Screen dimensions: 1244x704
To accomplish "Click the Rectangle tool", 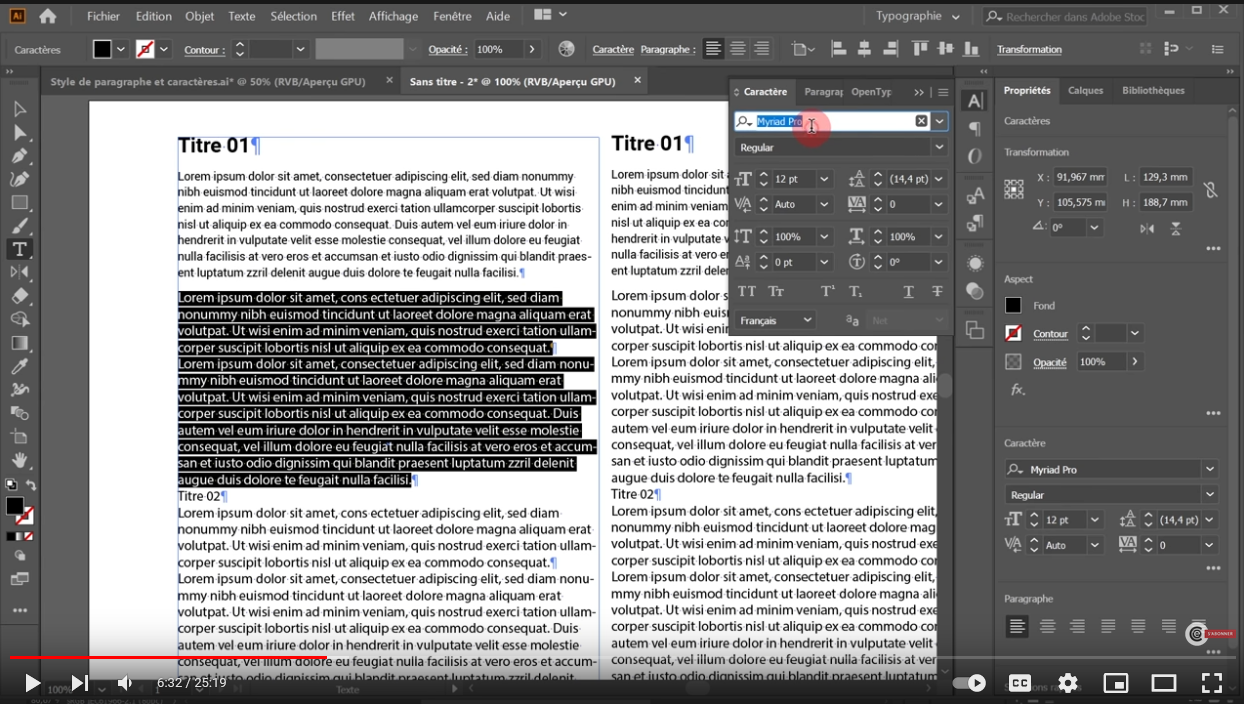I will pos(19,203).
